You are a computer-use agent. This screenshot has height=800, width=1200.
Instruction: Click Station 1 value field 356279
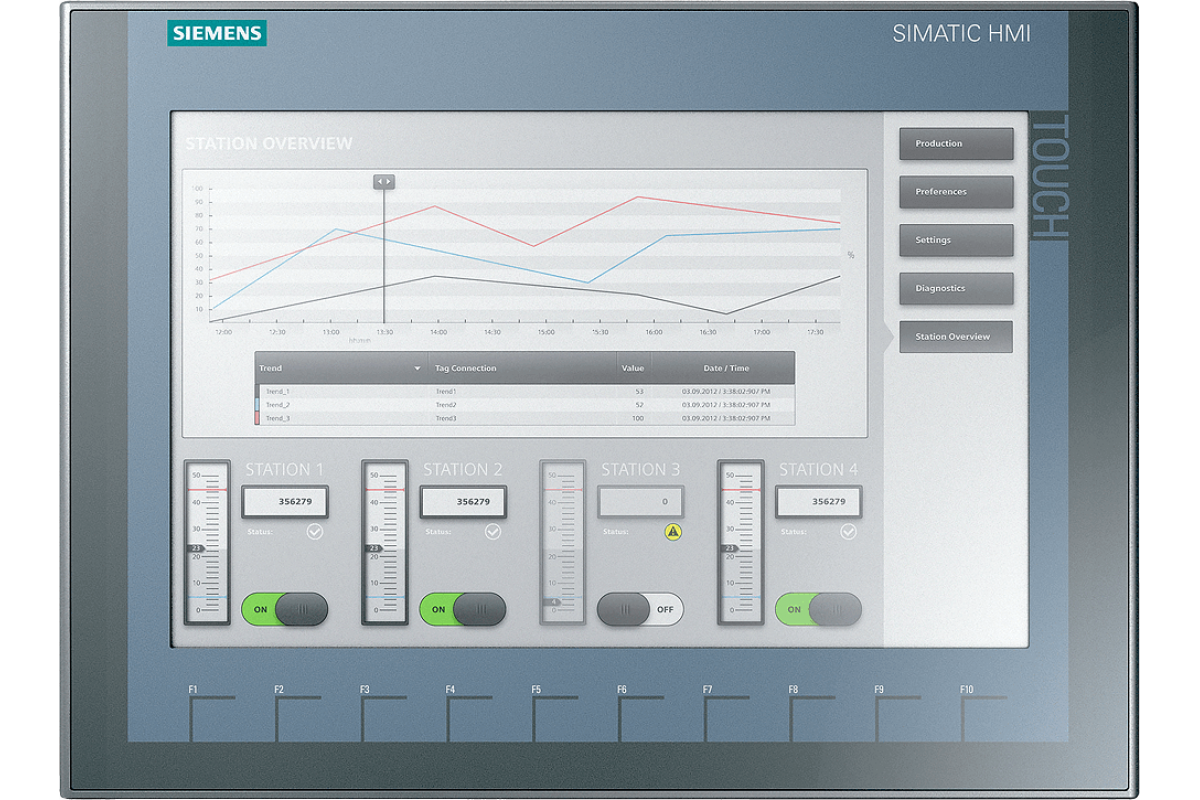tap(285, 502)
